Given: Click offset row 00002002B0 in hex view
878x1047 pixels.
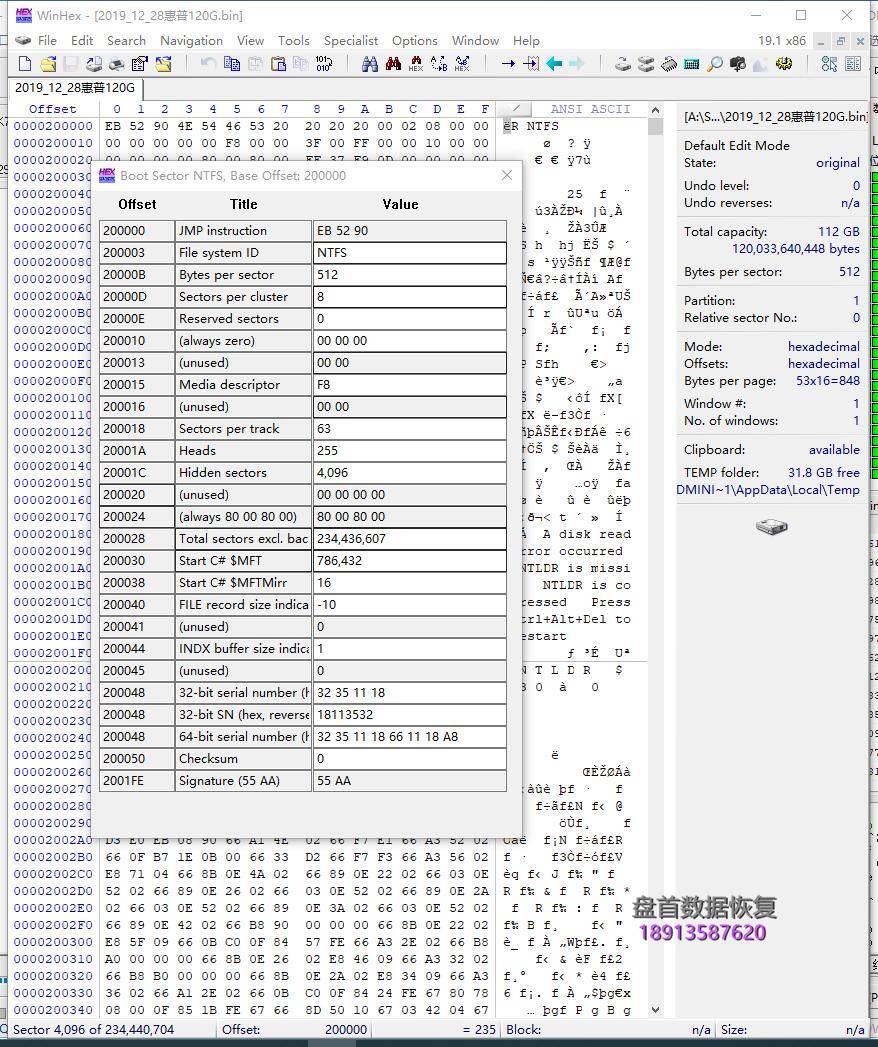Looking at the screenshot, I should pos(53,857).
